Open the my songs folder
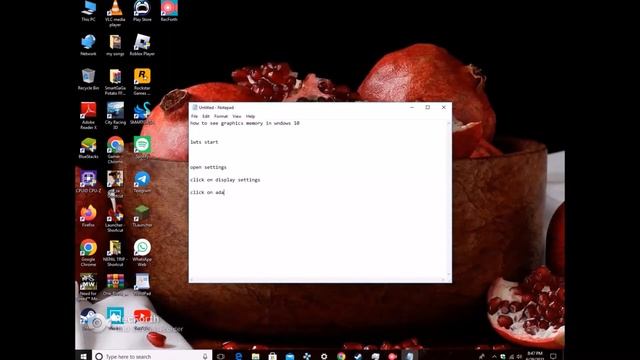This screenshot has width=640, height=360. [x=115, y=45]
